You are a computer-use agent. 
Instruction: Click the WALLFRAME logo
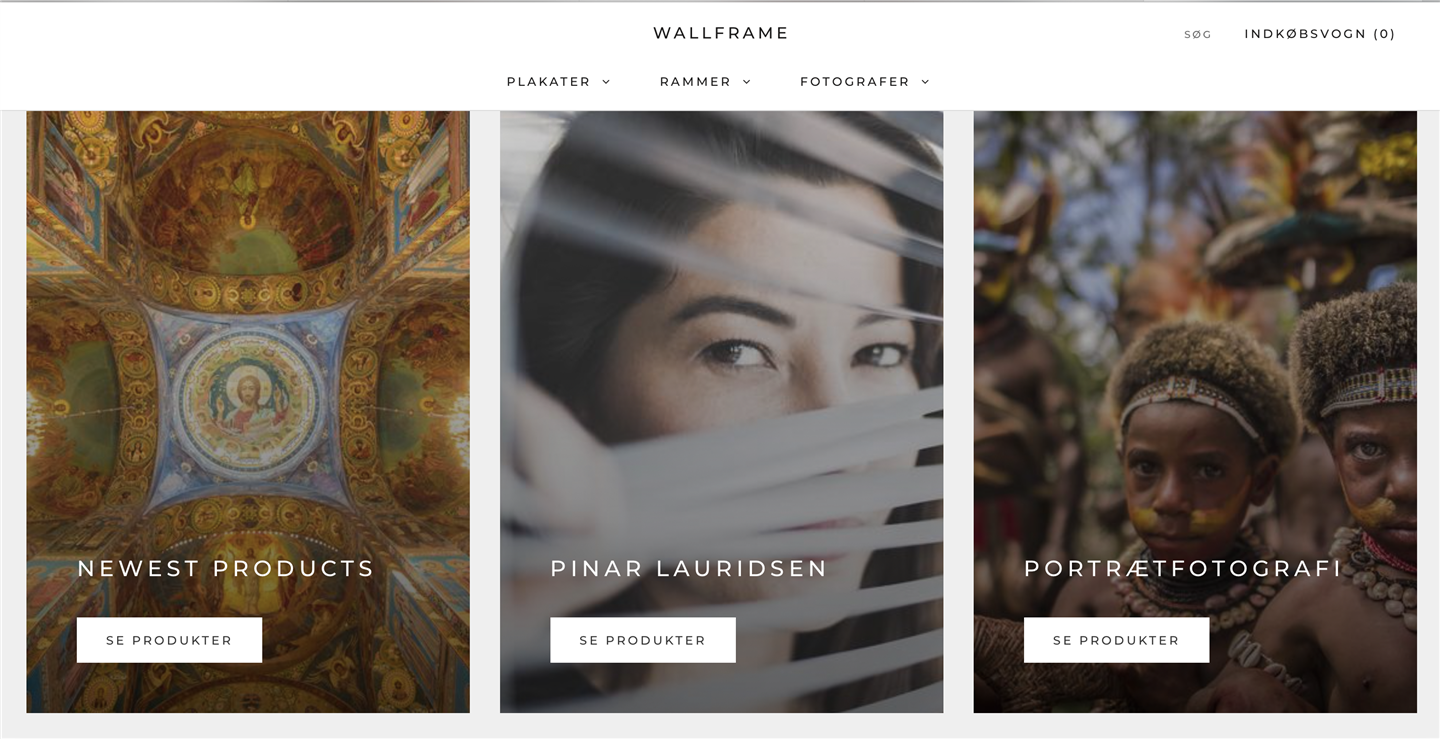pos(721,33)
